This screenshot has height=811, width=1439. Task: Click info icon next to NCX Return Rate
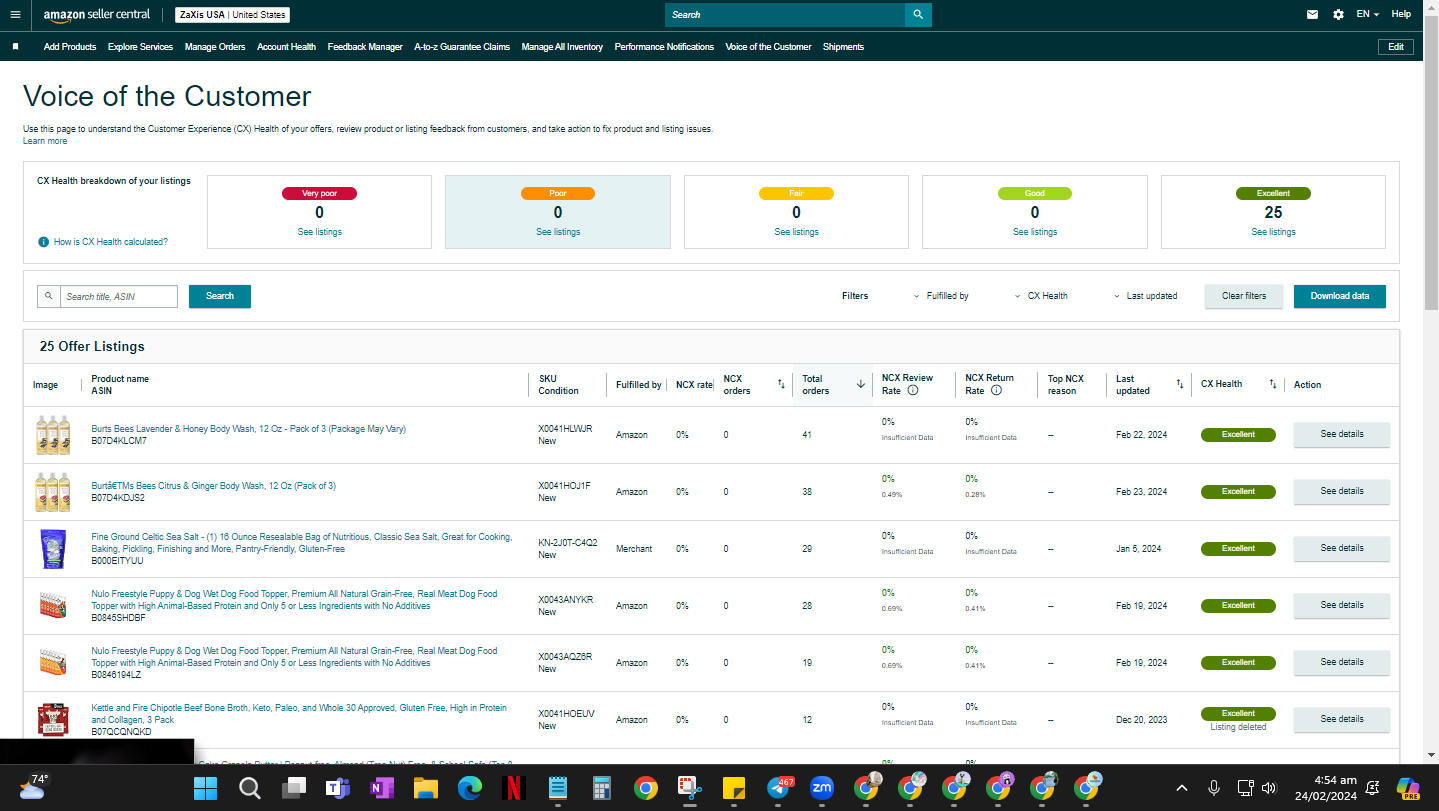point(996,391)
